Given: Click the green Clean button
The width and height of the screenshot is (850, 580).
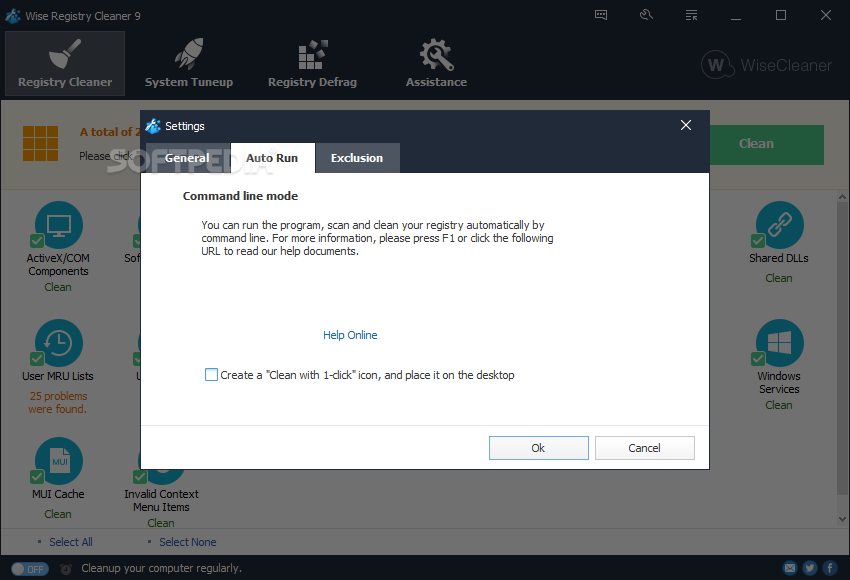Looking at the screenshot, I should pos(767,144).
